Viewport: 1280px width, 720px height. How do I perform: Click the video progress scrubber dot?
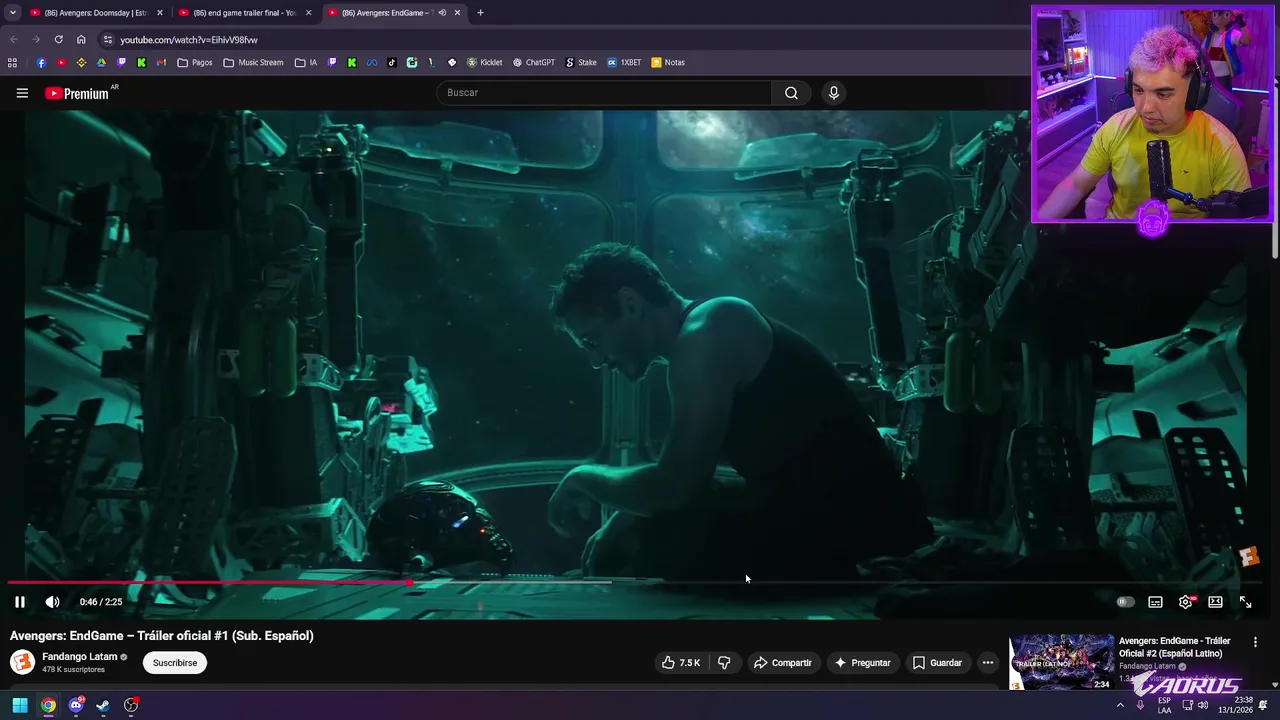coord(410,582)
